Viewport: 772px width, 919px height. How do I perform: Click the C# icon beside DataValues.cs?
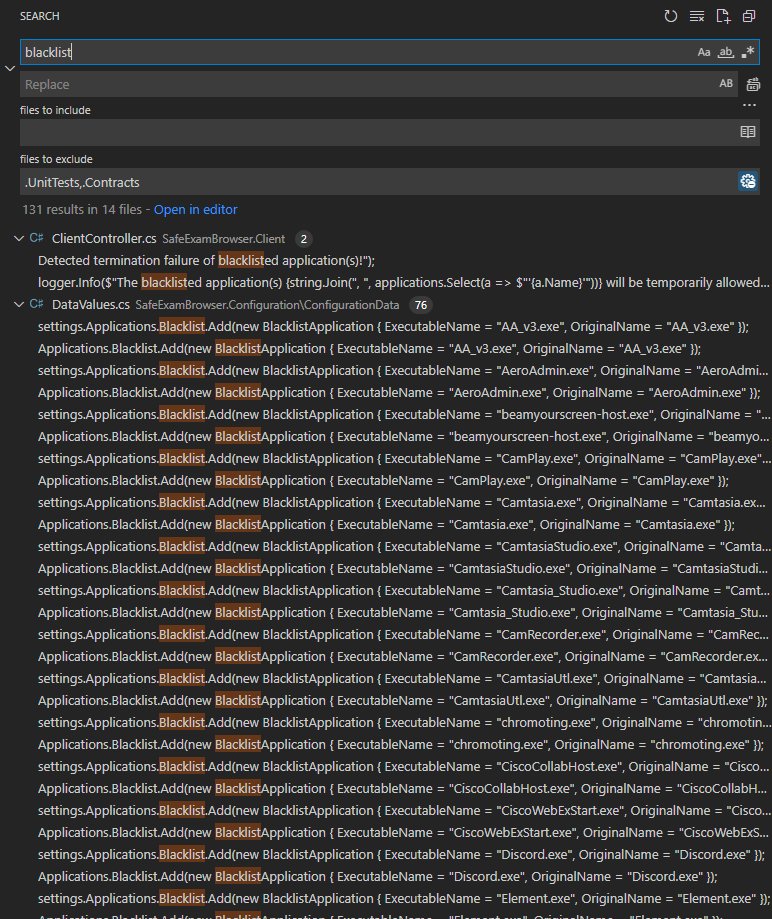(36, 304)
